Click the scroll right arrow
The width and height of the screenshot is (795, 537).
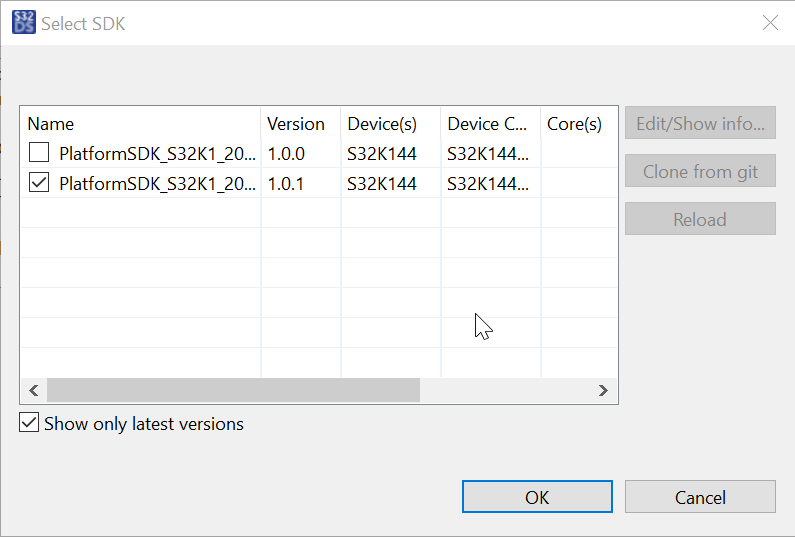pyautogui.click(x=603, y=390)
